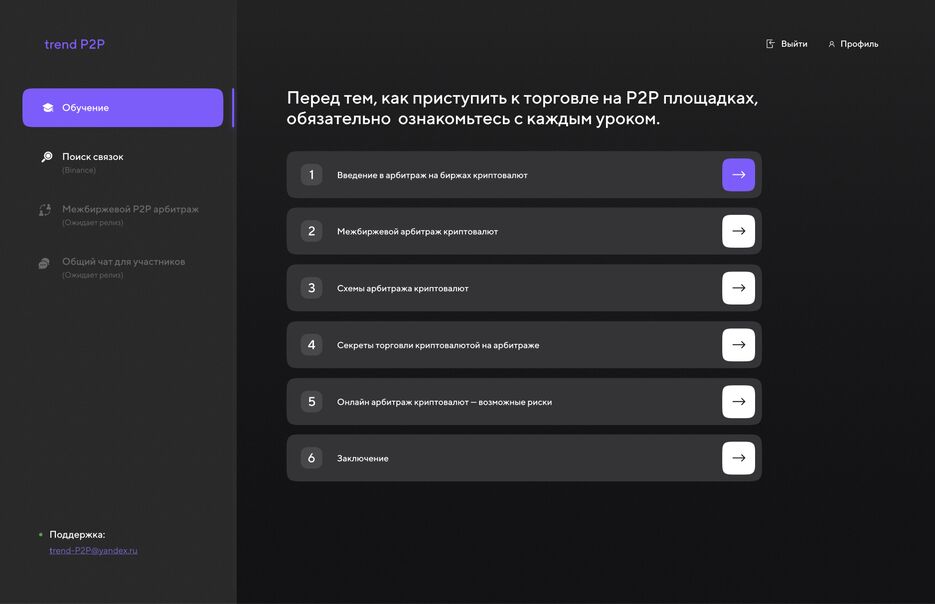
Task: Click the number 4 lesson badge
Action: tap(311, 345)
